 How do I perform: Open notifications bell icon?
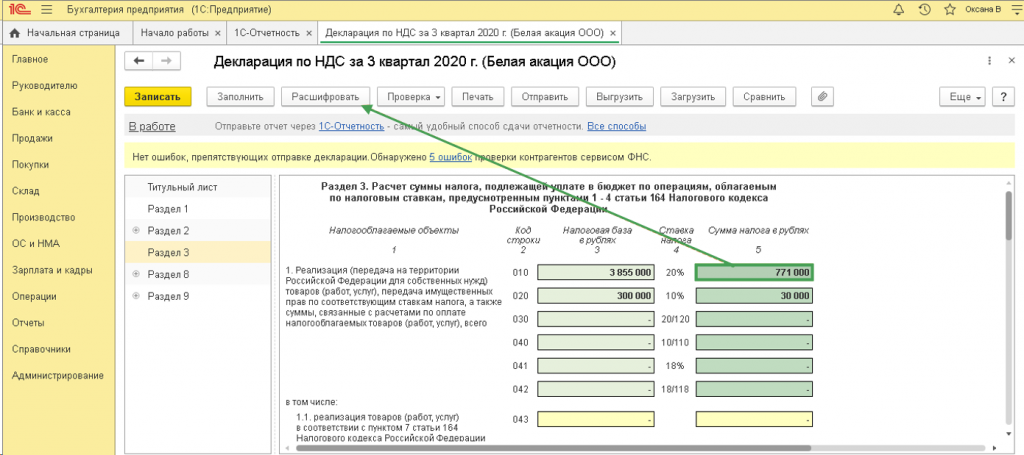[898, 10]
